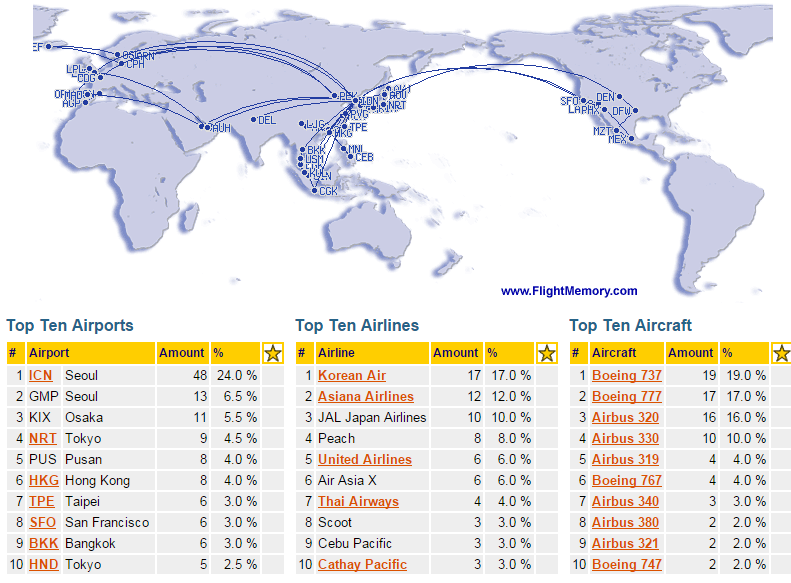Open the Airbus 340 link
Image resolution: width=791 pixels, height=583 pixels.
pos(625,501)
